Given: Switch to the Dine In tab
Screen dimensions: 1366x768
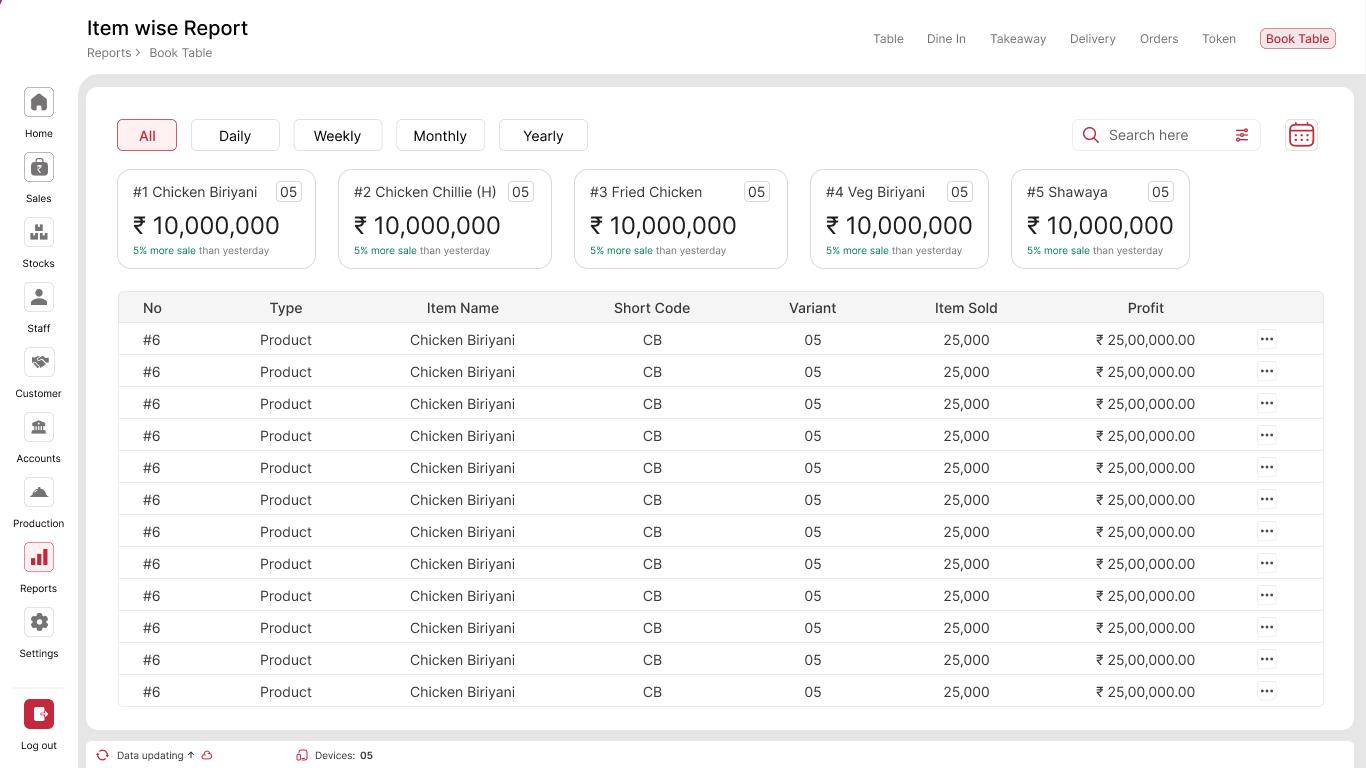Looking at the screenshot, I should click(x=946, y=39).
